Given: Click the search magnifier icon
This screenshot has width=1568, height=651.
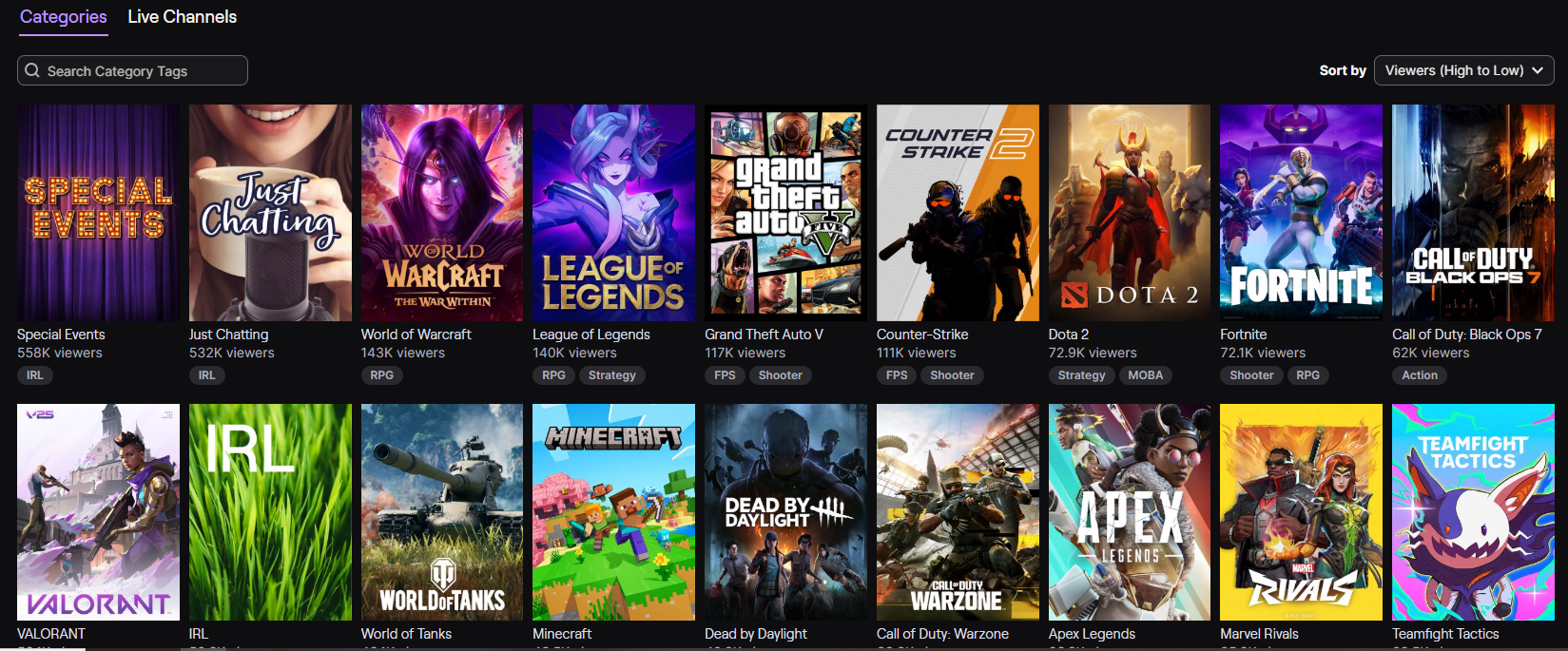Looking at the screenshot, I should (x=32, y=70).
